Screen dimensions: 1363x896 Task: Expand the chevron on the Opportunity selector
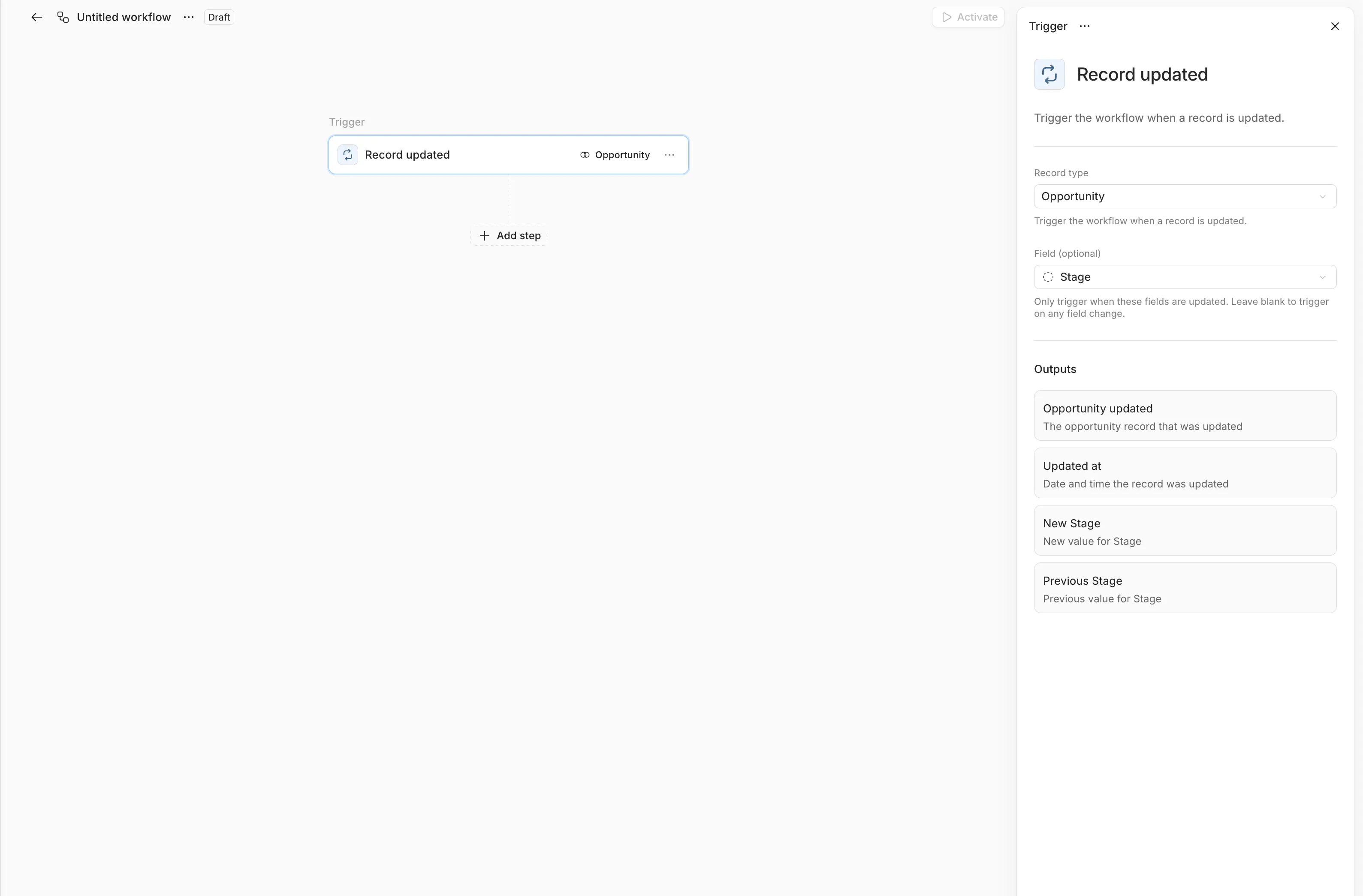1323,196
